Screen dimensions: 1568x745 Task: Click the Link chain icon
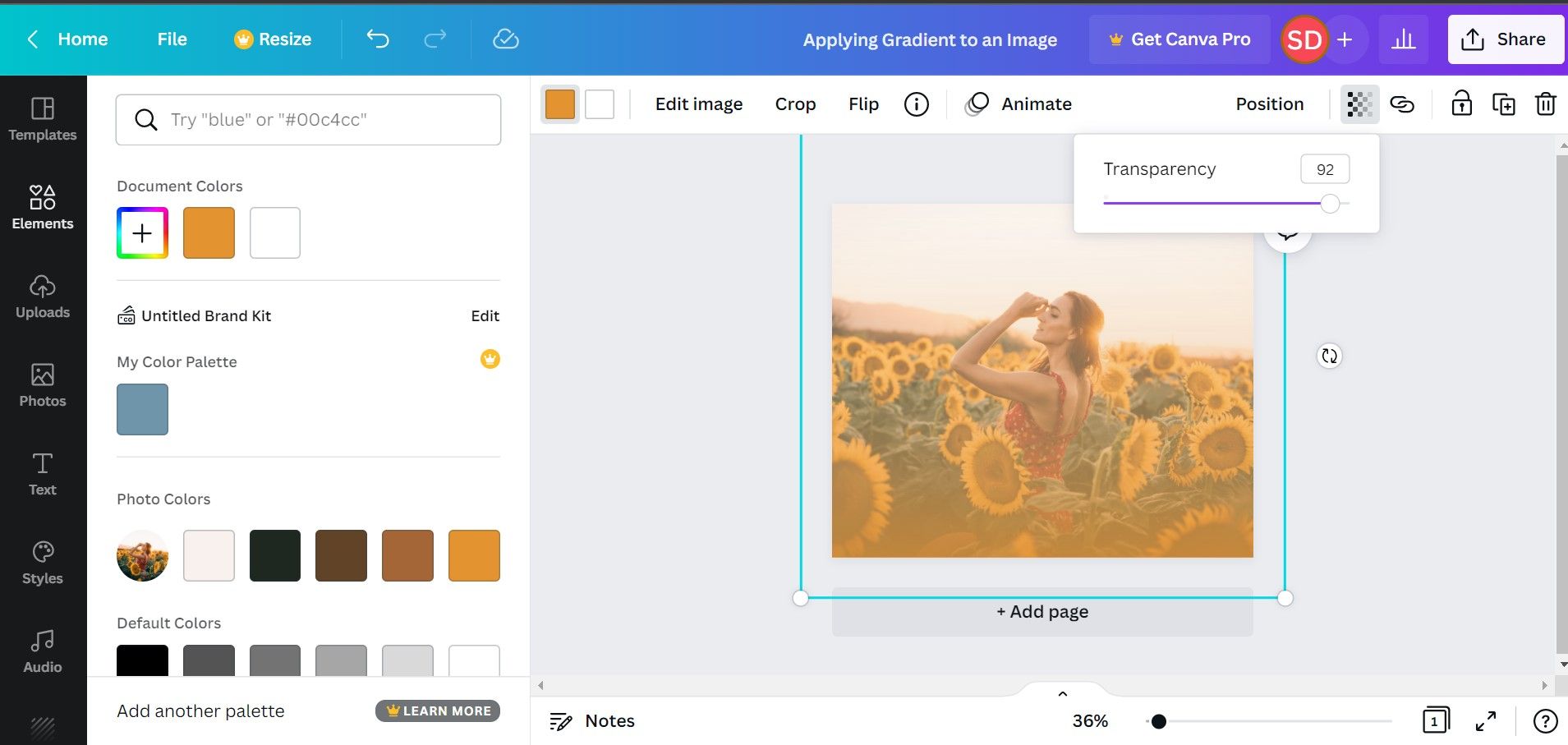point(1402,104)
